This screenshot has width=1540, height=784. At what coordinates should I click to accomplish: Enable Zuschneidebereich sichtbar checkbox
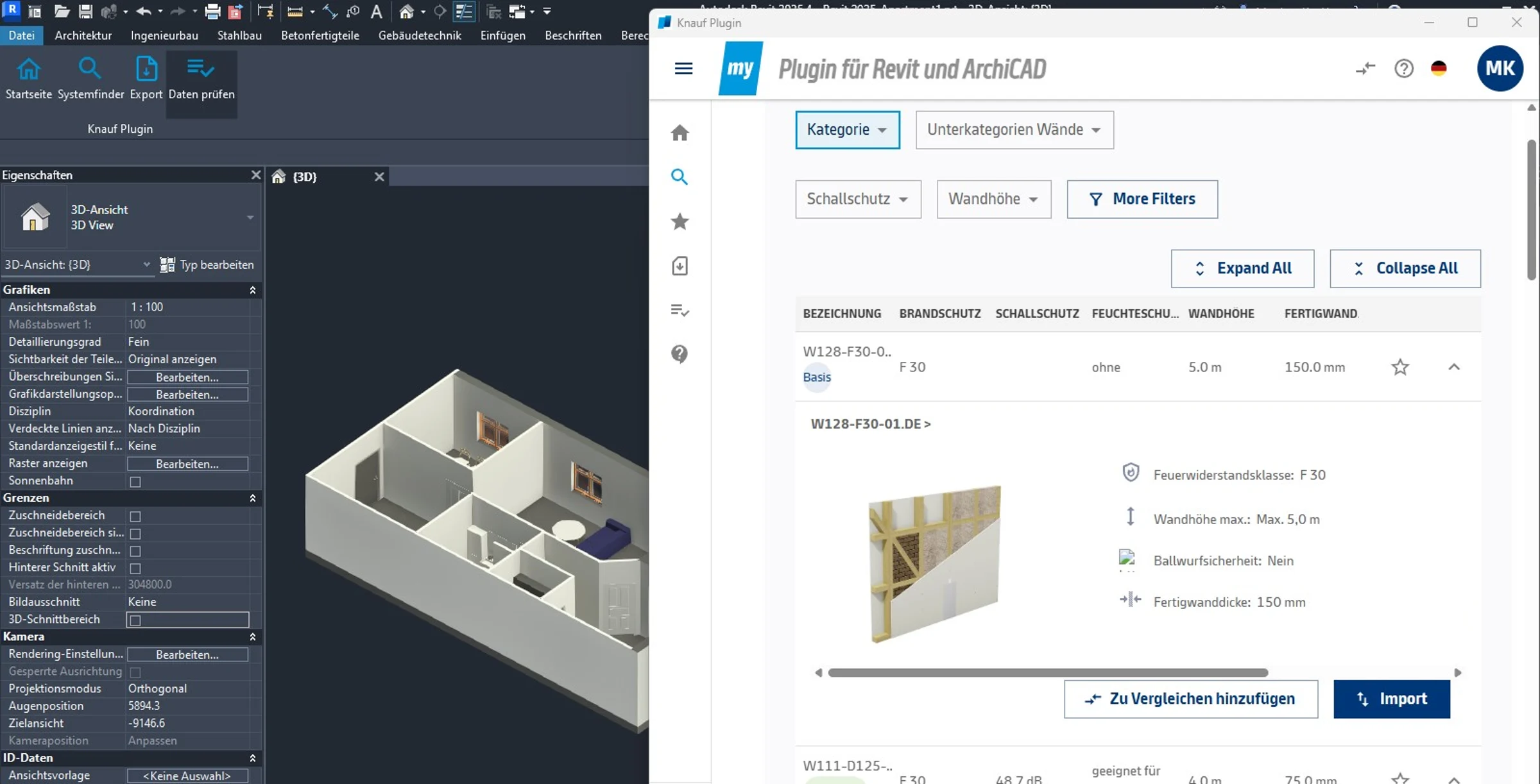[x=135, y=533]
